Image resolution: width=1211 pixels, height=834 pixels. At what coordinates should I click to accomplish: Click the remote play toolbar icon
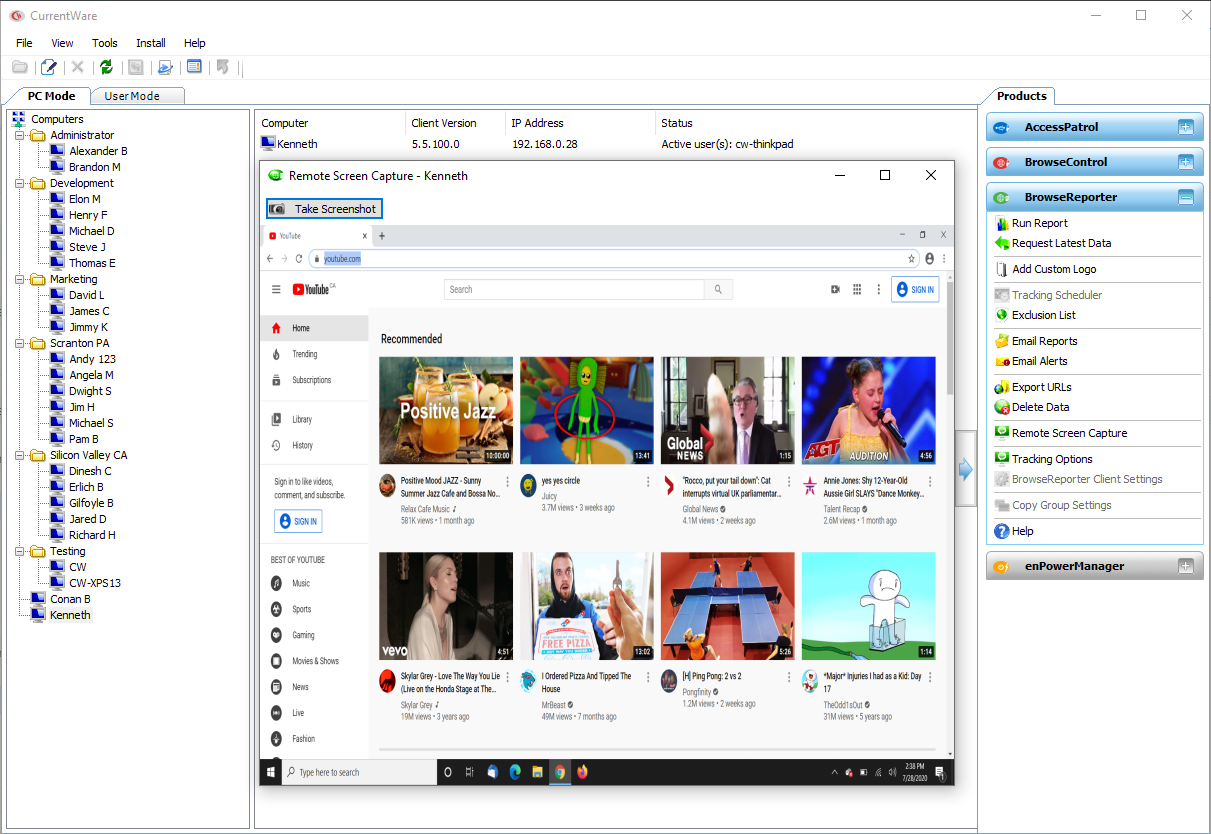(165, 67)
